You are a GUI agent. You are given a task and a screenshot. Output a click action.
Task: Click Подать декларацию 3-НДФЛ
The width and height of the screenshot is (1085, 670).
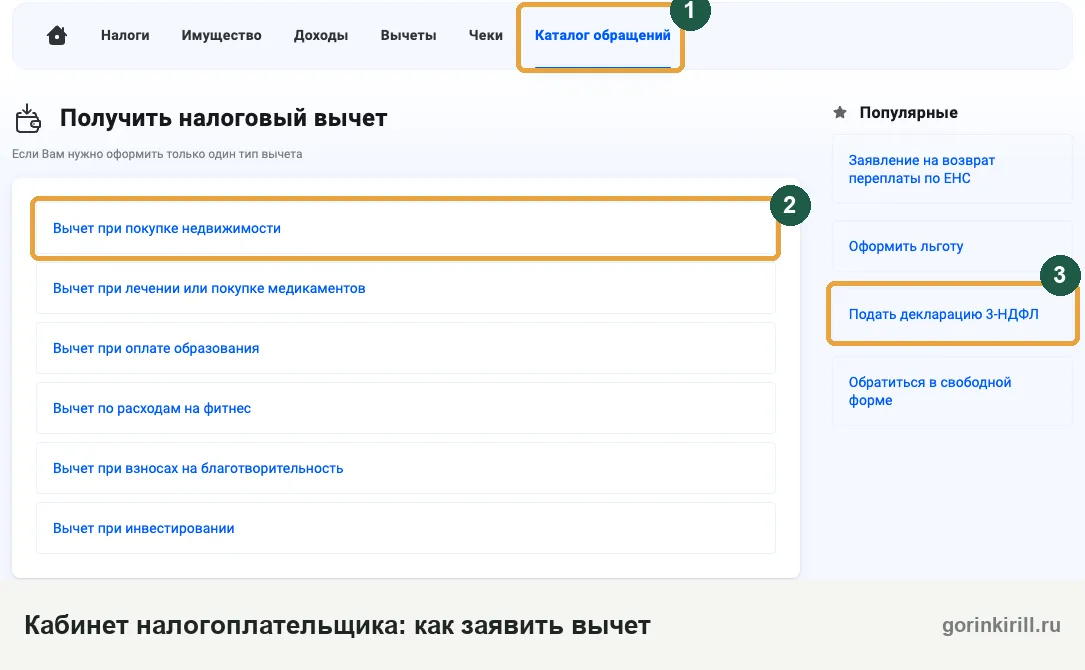pyautogui.click(x=952, y=314)
